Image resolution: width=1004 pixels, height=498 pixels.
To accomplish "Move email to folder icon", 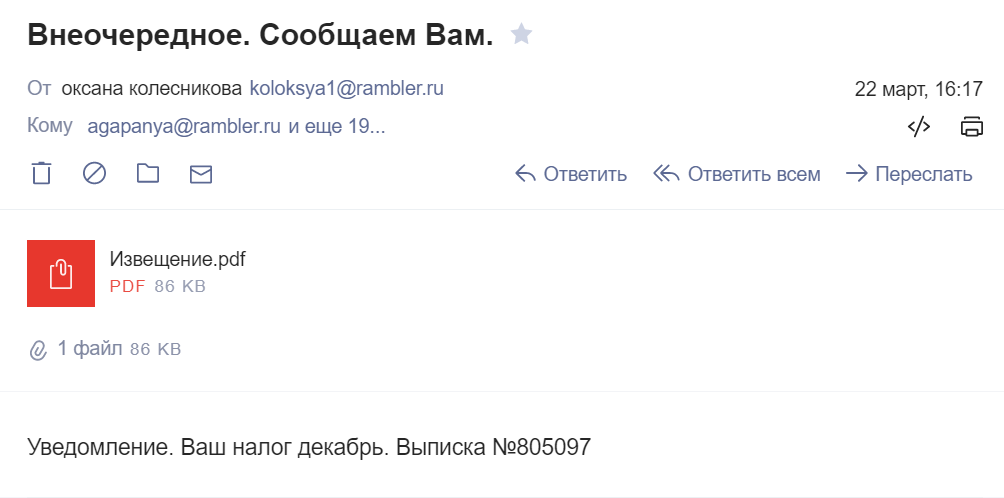I will [148, 174].
